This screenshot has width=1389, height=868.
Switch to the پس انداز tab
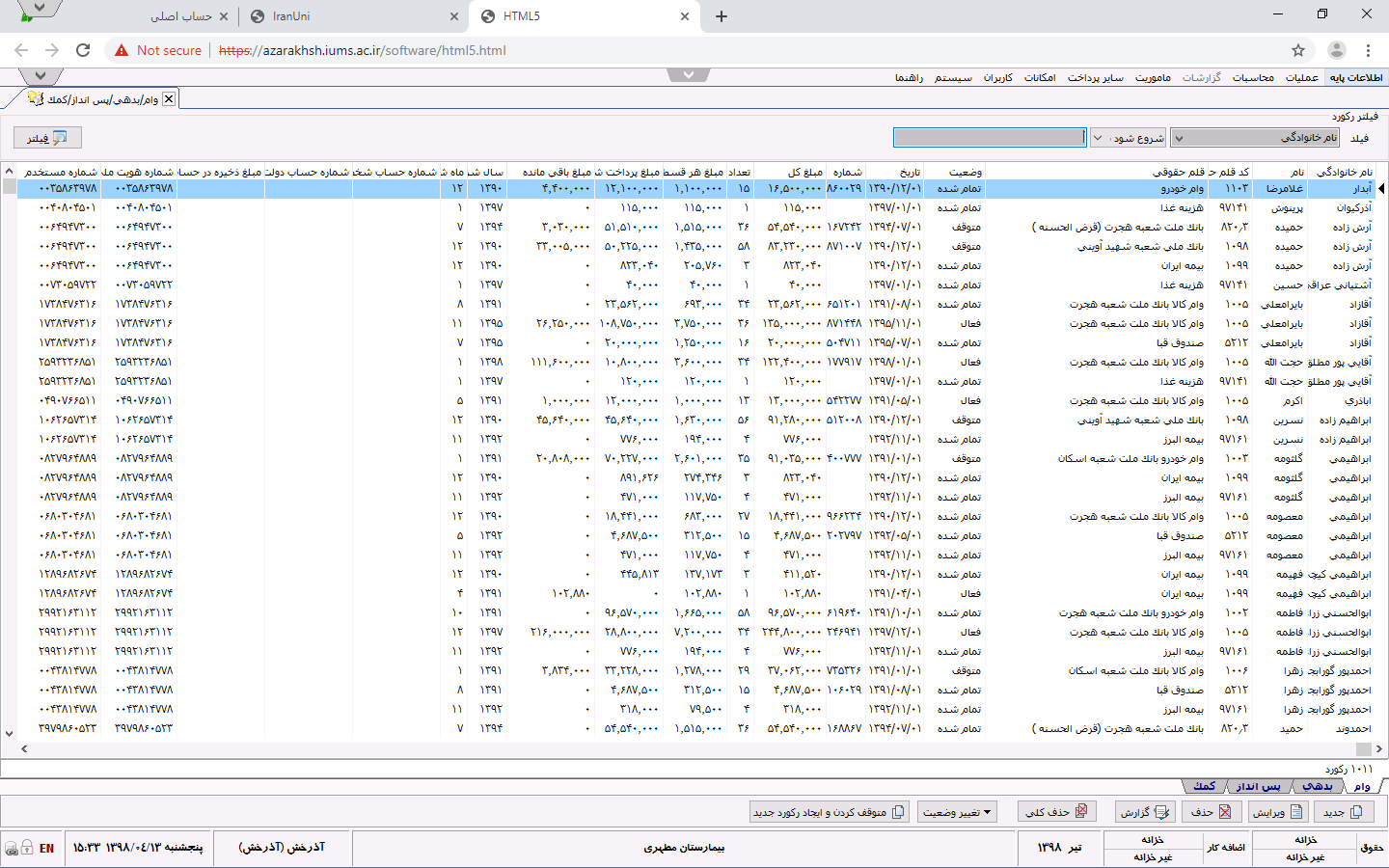tap(1258, 786)
